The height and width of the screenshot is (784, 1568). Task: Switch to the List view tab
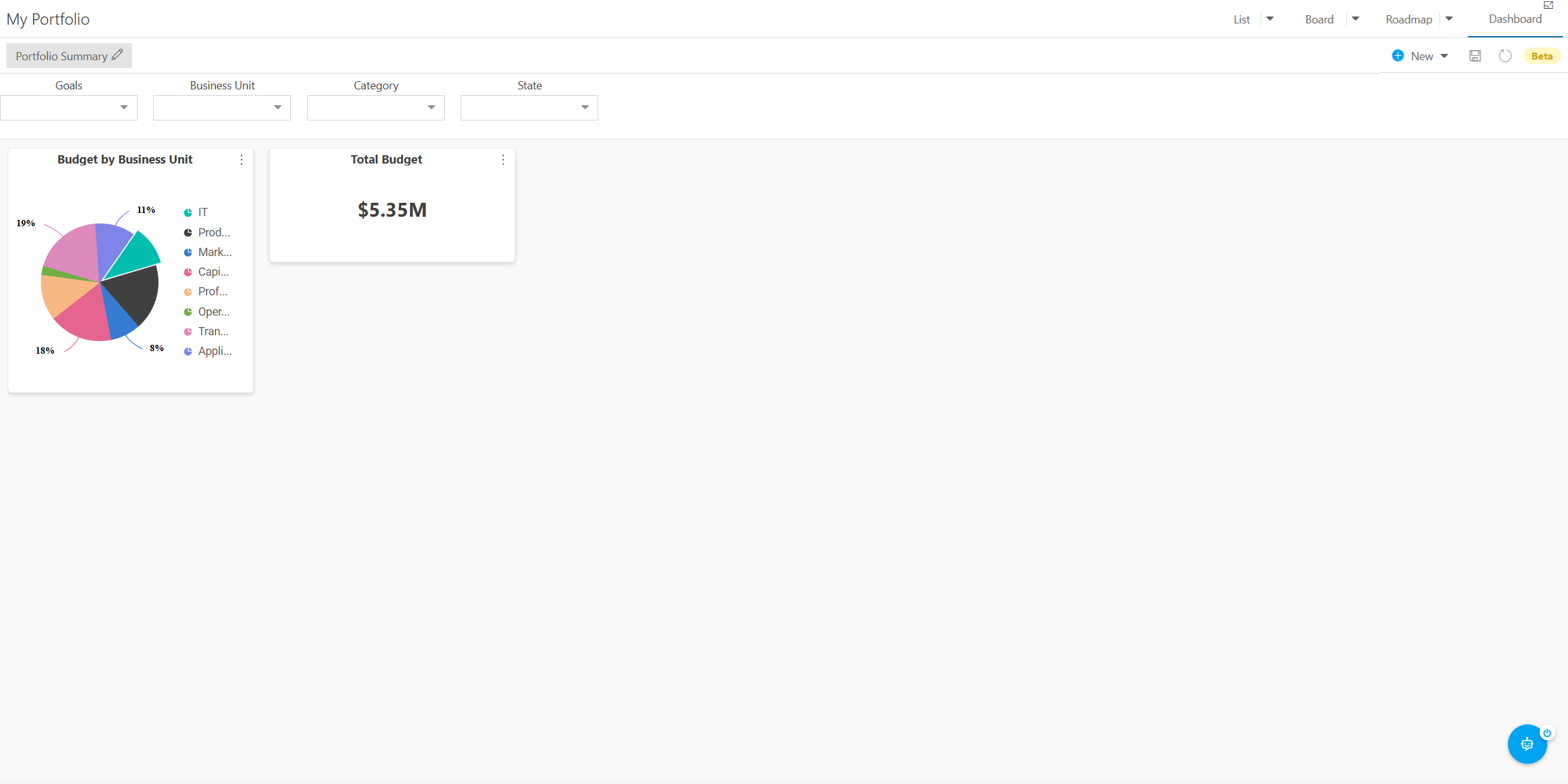pyautogui.click(x=1242, y=20)
